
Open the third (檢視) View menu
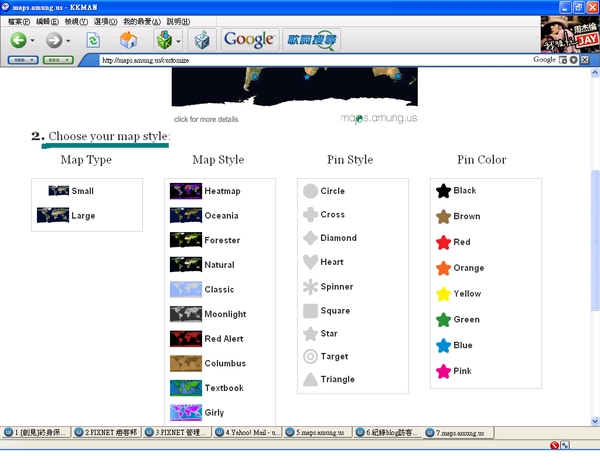pyautogui.click(x=76, y=21)
